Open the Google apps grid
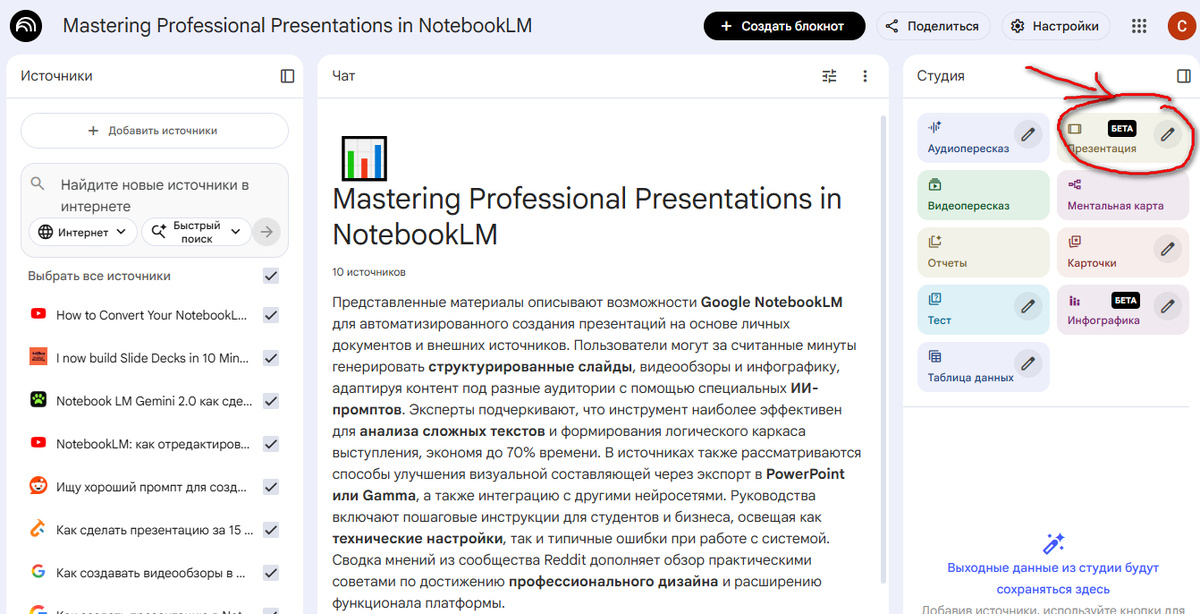Viewport: 1200px width, 614px height. point(1139,26)
